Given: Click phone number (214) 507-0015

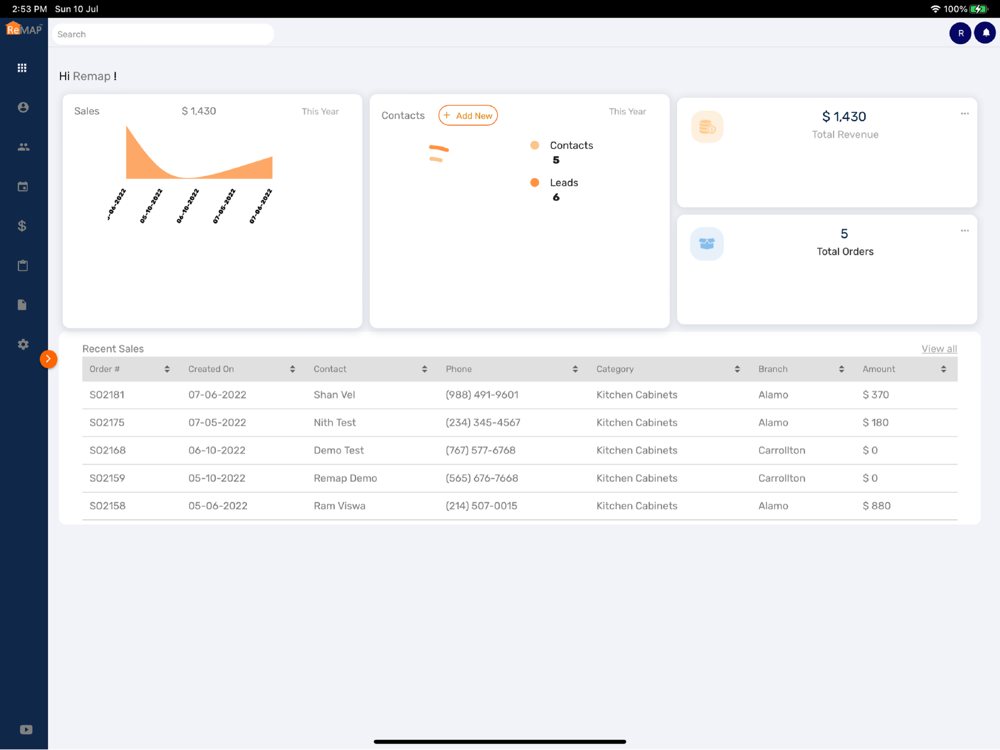Looking at the screenshot, I should (x=482, y=506).
